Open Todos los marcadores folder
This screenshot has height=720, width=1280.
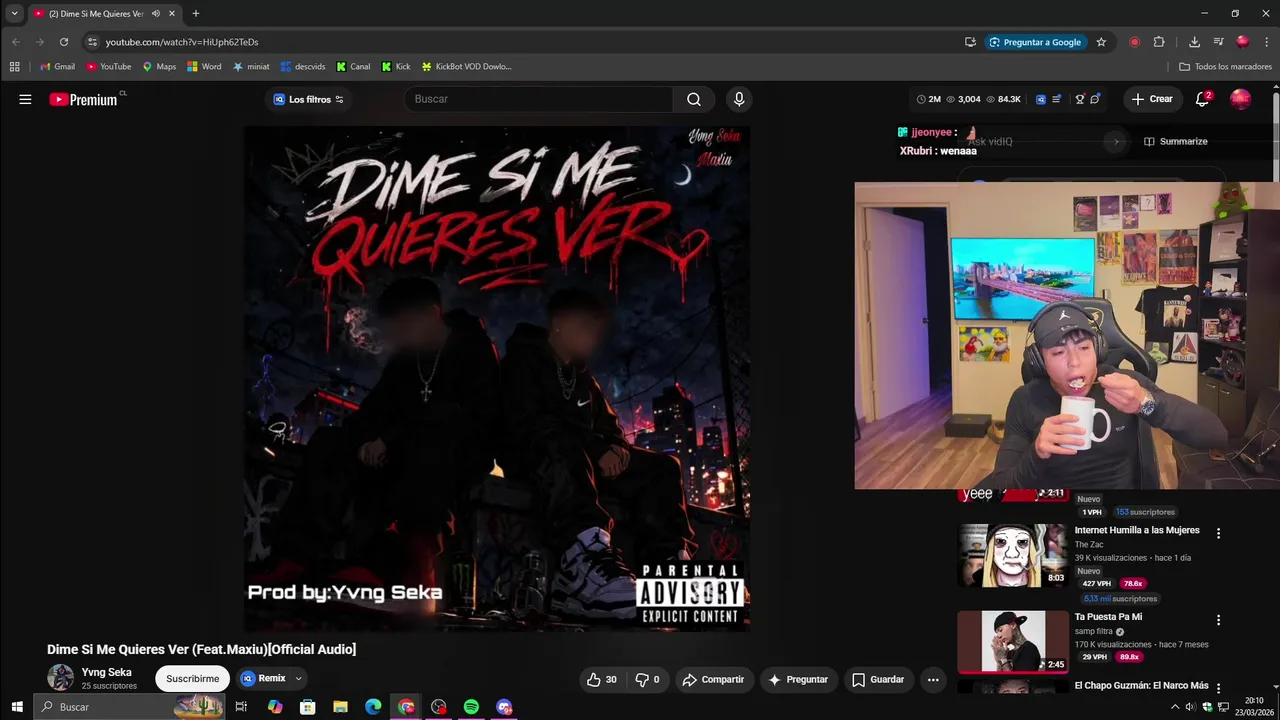pyautogui.click(x=1225, y=67)
